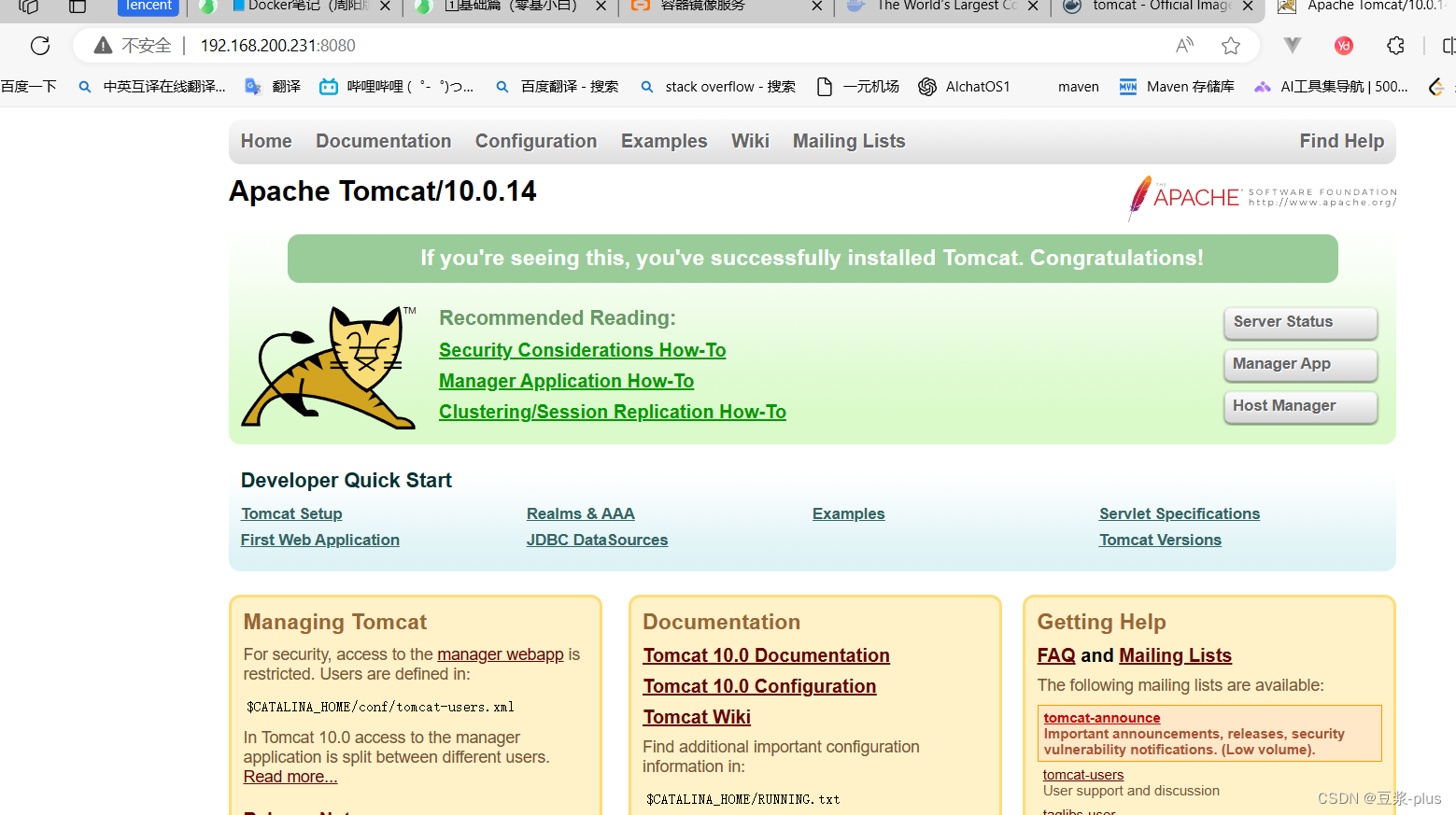The width and height of the screenshot is (1456, 815).
Task: Open the Servlet Specifications link
Action: tap(1179, 513)
